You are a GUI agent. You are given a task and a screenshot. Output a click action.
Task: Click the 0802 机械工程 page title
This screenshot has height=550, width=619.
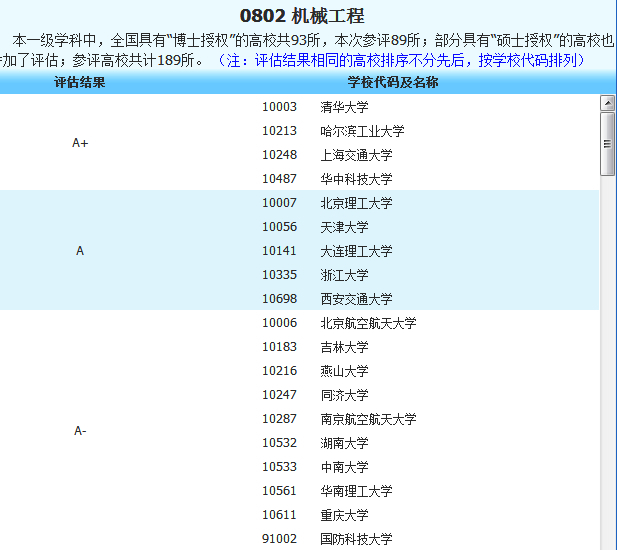(x=302, y=16)
